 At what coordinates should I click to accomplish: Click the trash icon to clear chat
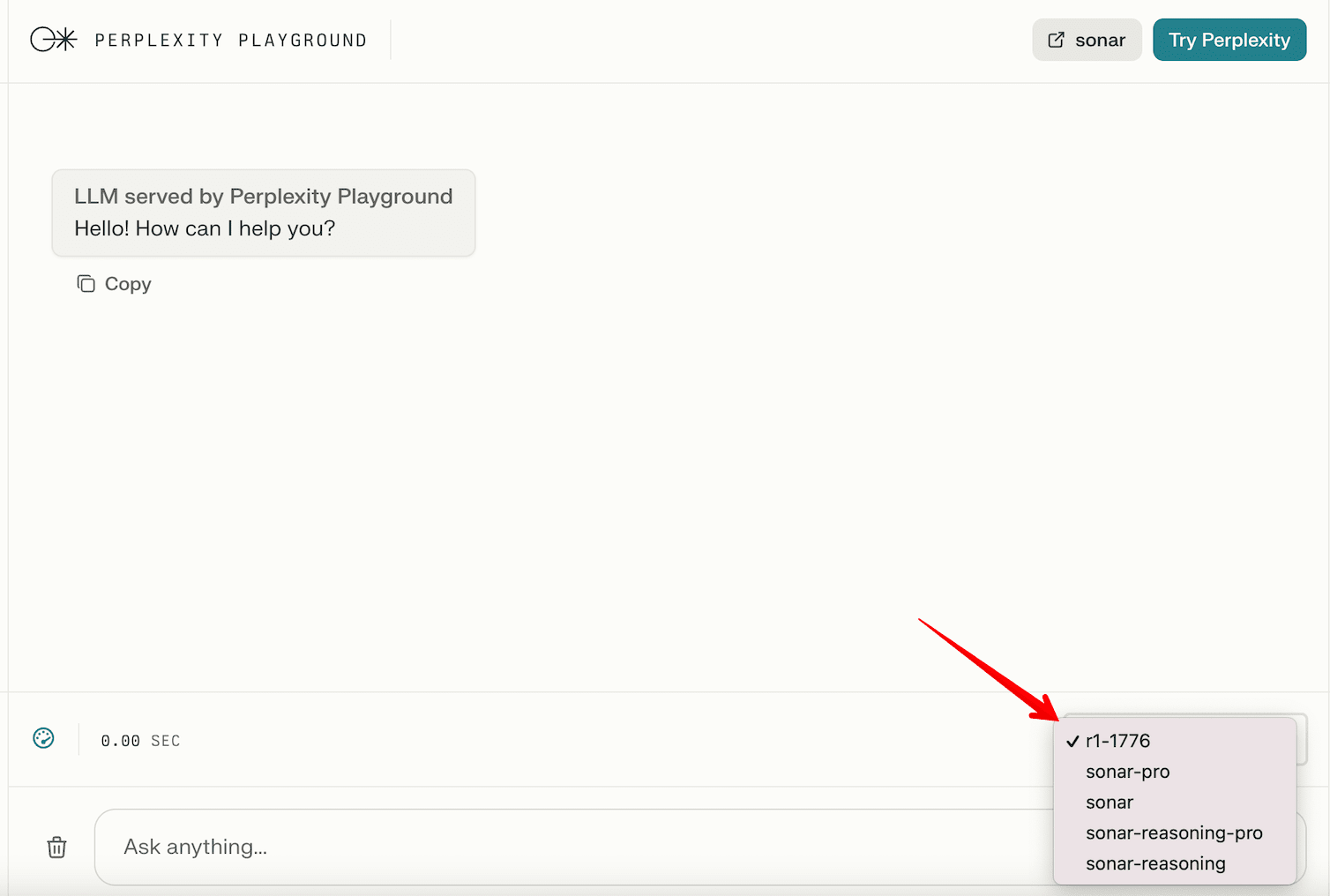tap(56, 847)
